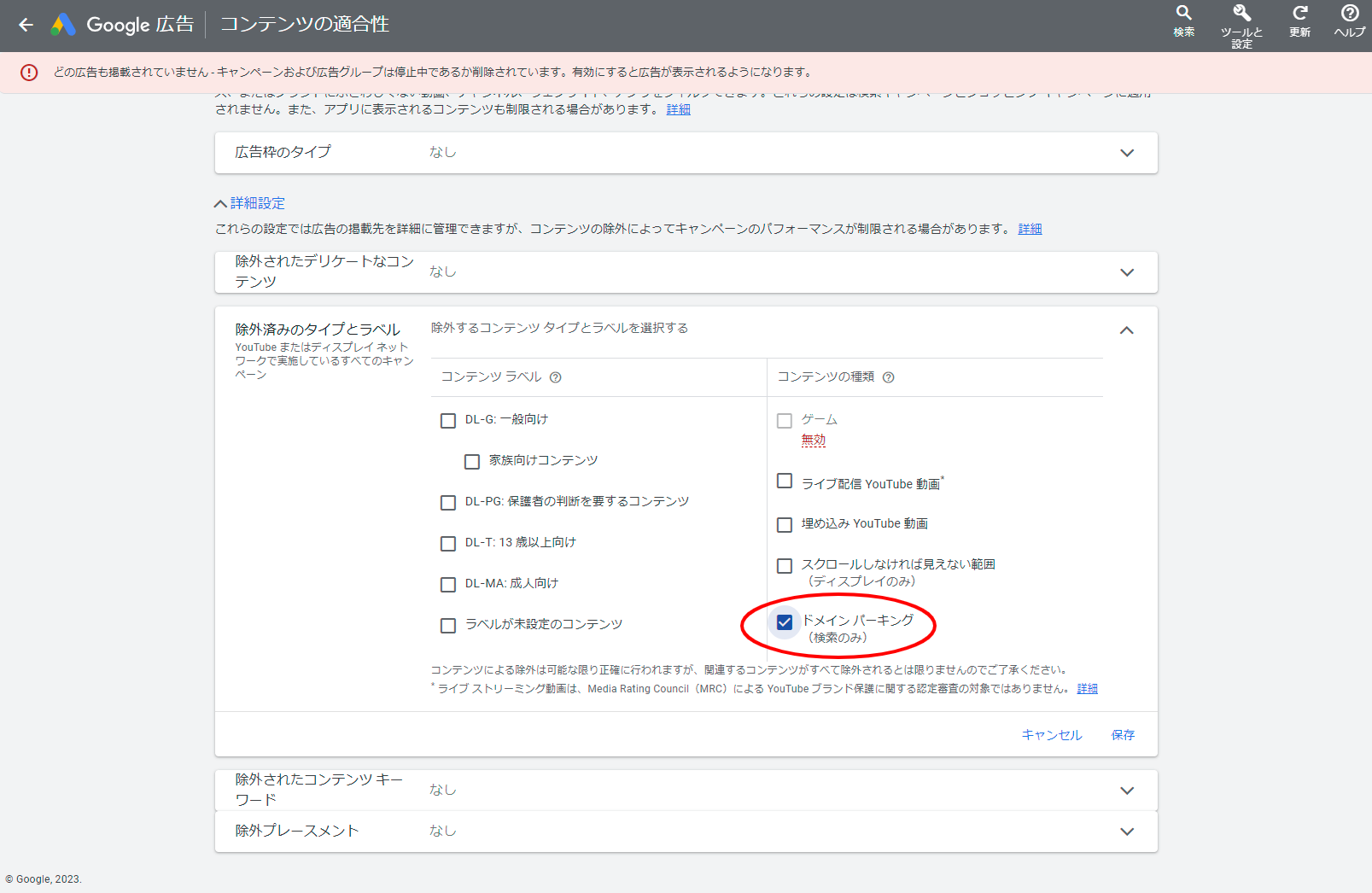Viewport: 1372px width, 893px height.
Task: Check ライブ配信 YouTube 動画
Action: [x=784, y=481]
